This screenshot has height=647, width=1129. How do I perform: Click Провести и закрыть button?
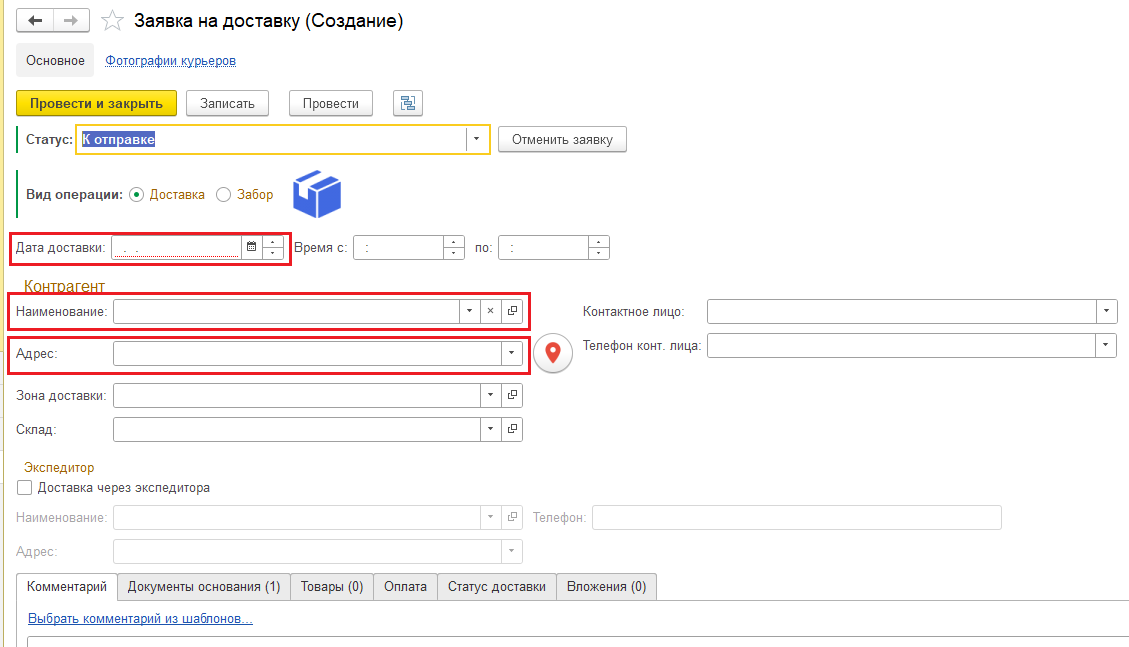[x=96, y=104]
